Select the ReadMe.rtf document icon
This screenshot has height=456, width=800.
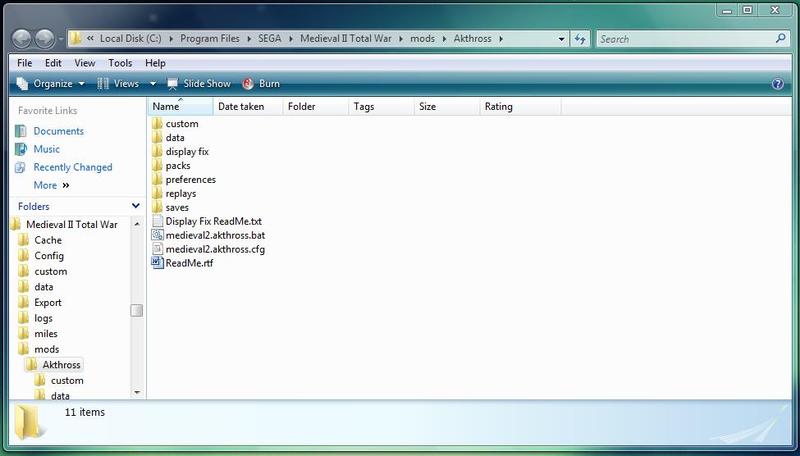pyautogui.click(x=158, y=263)
